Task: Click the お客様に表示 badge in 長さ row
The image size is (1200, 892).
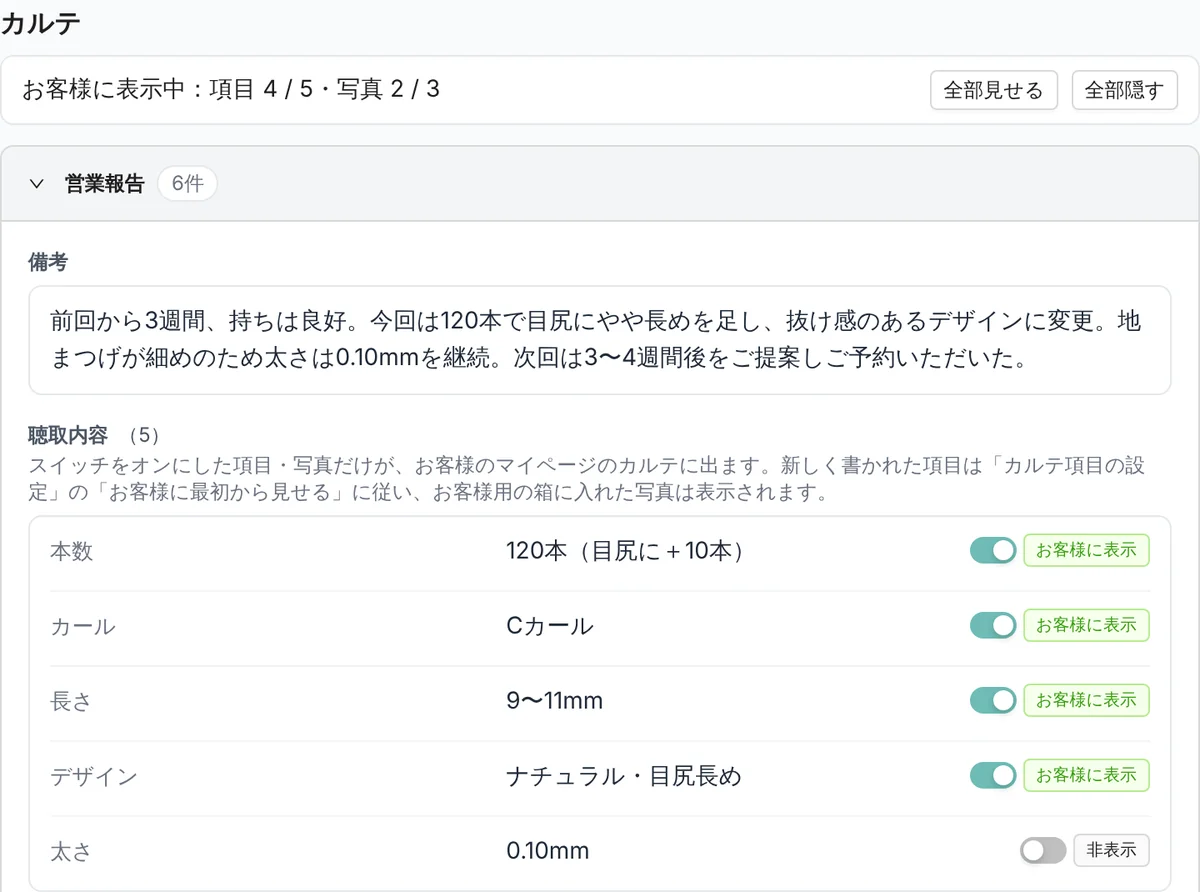Action: tap(1086, 700)
